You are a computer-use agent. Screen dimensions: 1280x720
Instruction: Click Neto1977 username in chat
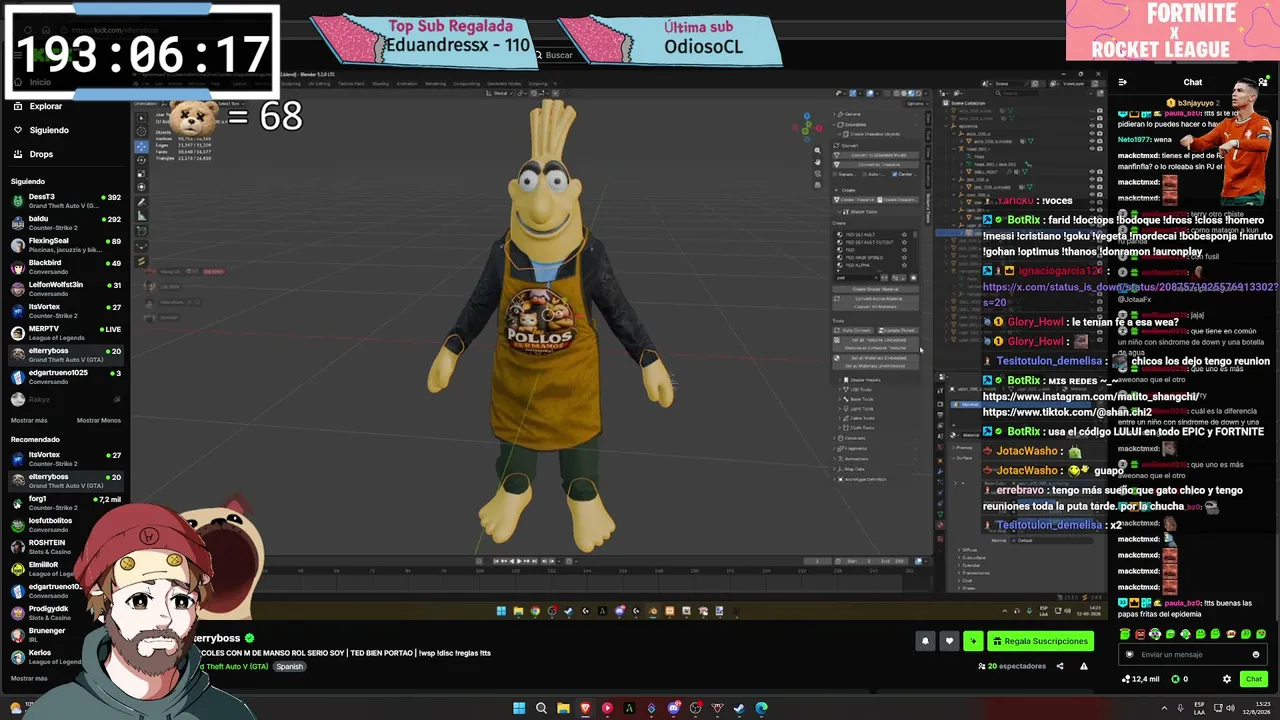(1134, 140)
